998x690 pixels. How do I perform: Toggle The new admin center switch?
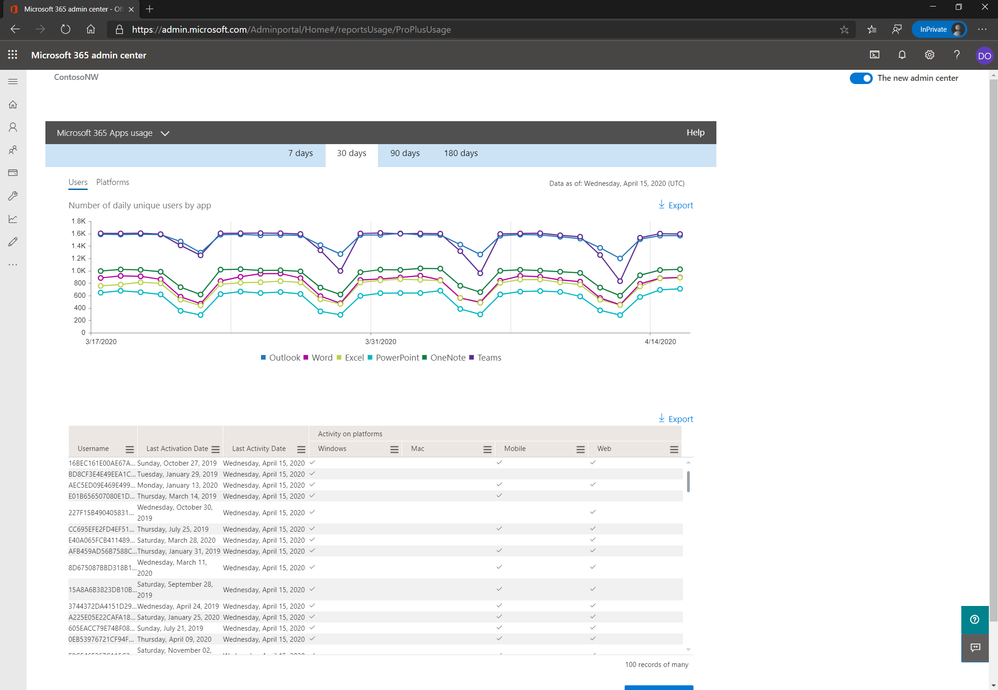pos(861,78)
